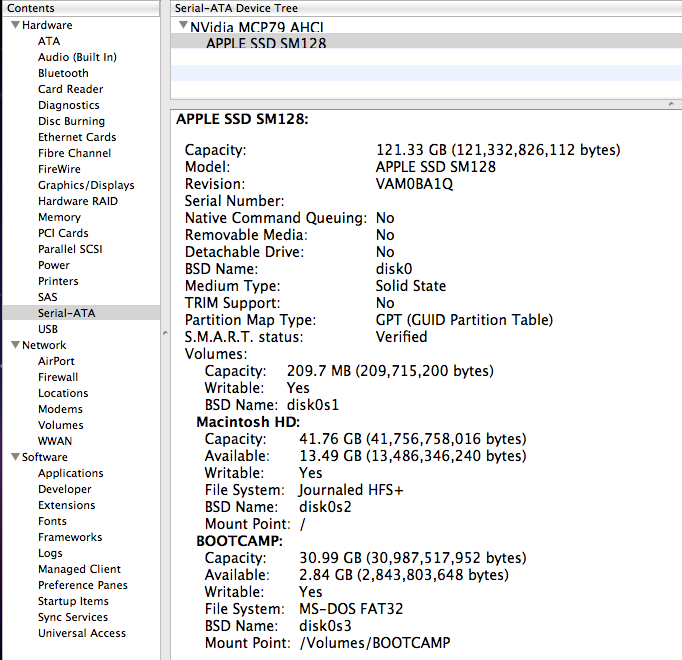Select Extensions under Software
This screenshot has height=660, width=682.
pos(67,505)
